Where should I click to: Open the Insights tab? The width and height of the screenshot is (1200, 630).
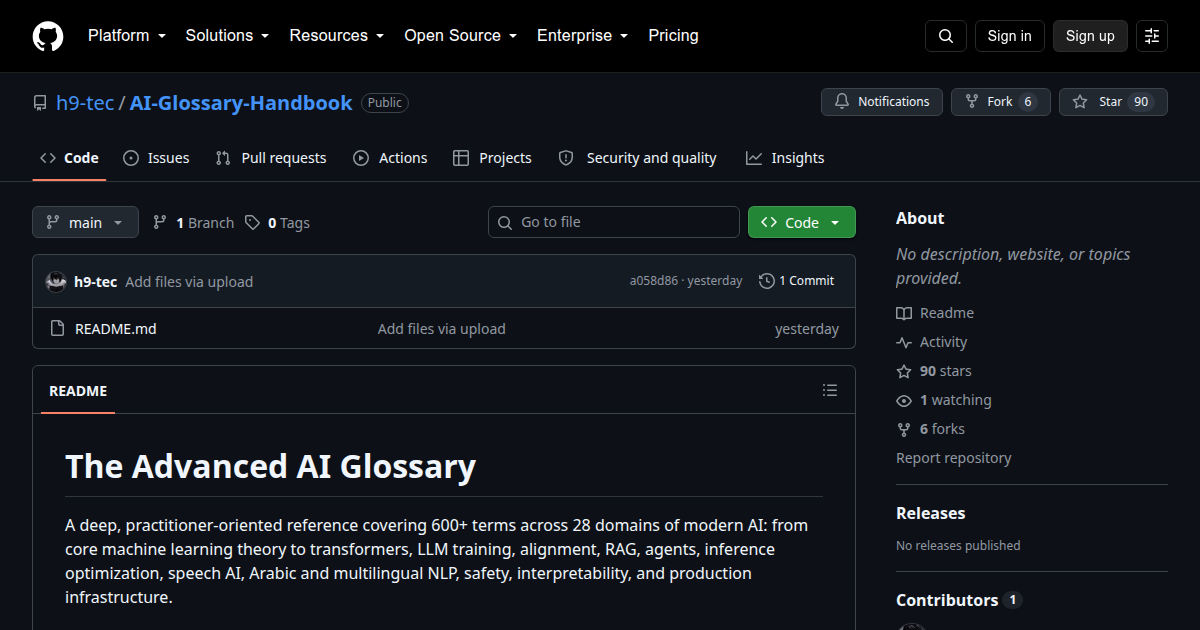pyautogui.click(x=785, y=158)
